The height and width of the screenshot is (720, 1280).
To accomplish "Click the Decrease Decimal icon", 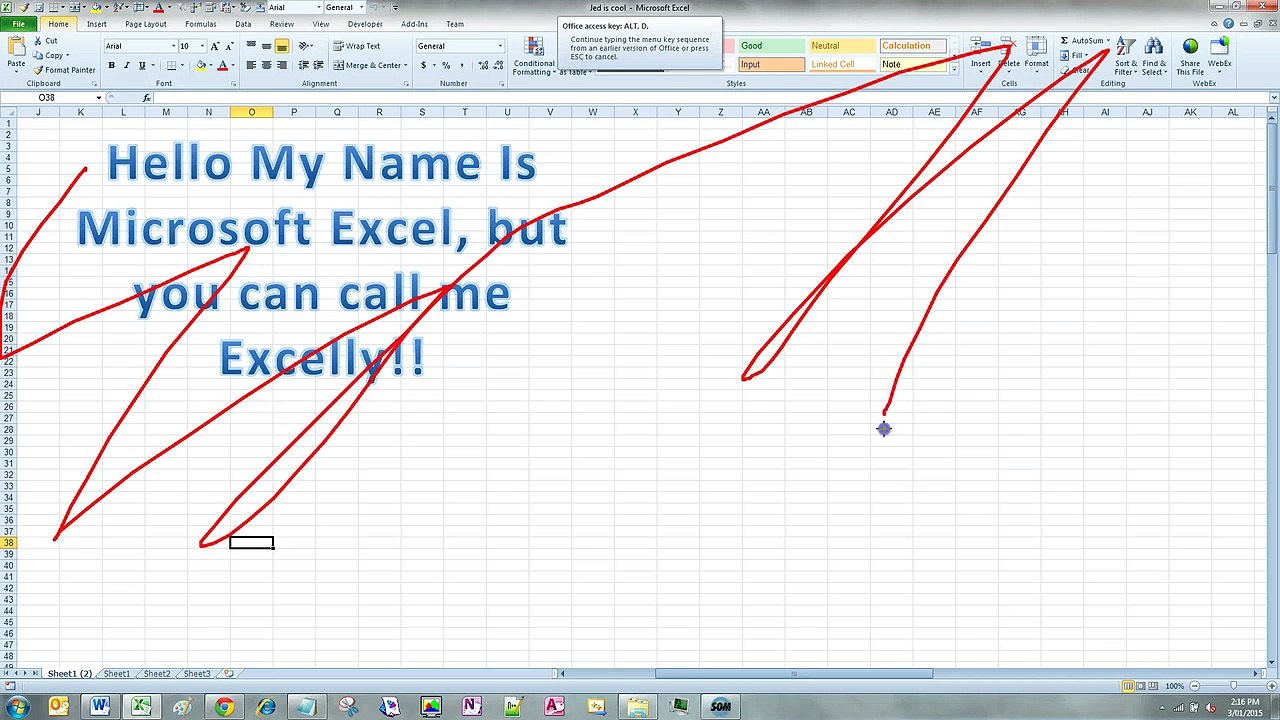I will pos(499,65).
